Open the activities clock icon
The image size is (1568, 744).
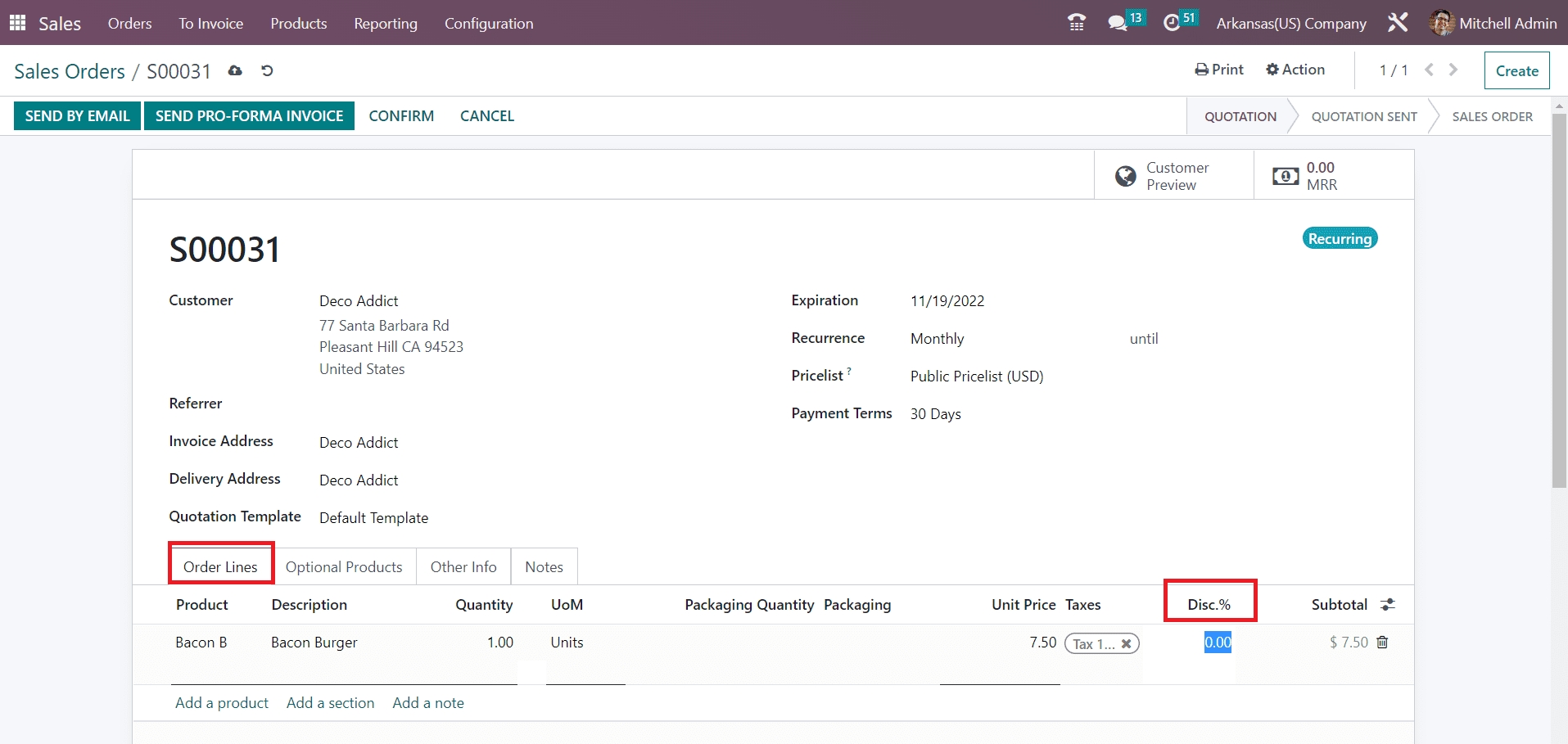point(1173,23)
